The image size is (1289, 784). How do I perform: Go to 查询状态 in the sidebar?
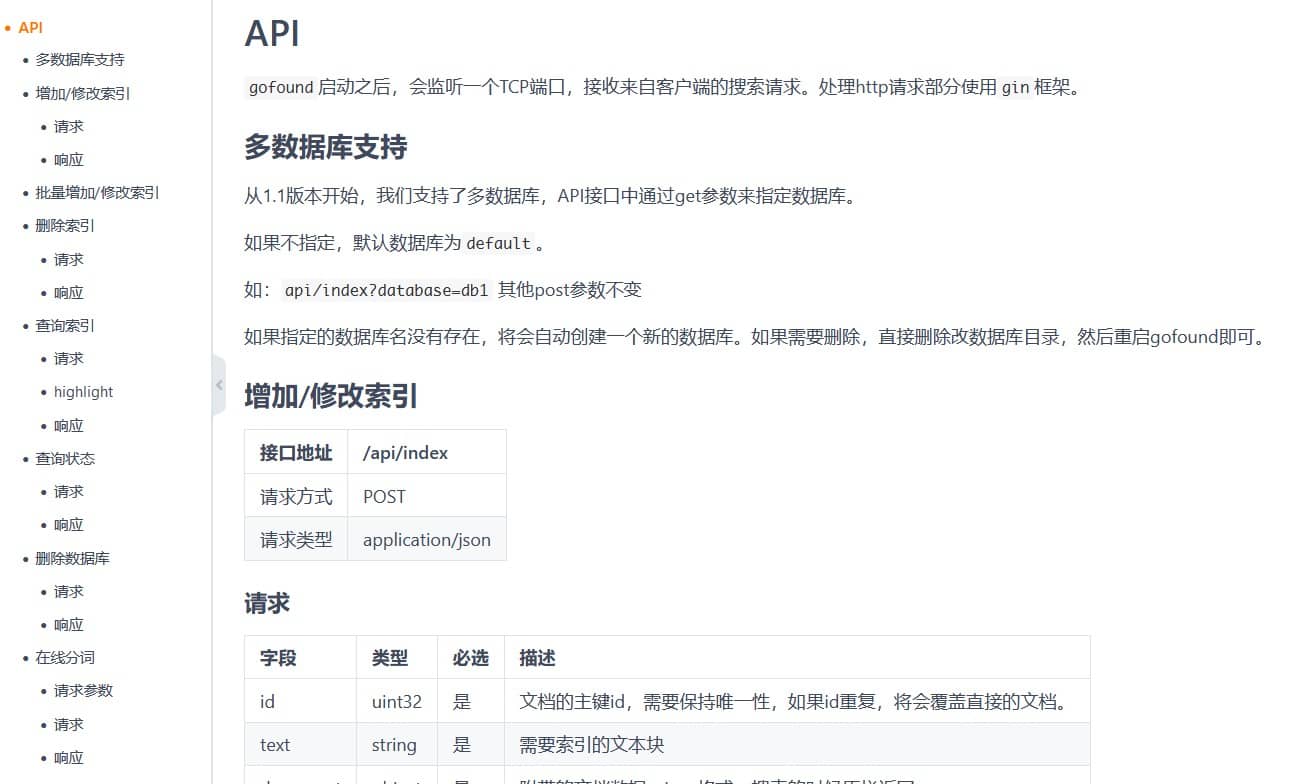pos(65,459)
